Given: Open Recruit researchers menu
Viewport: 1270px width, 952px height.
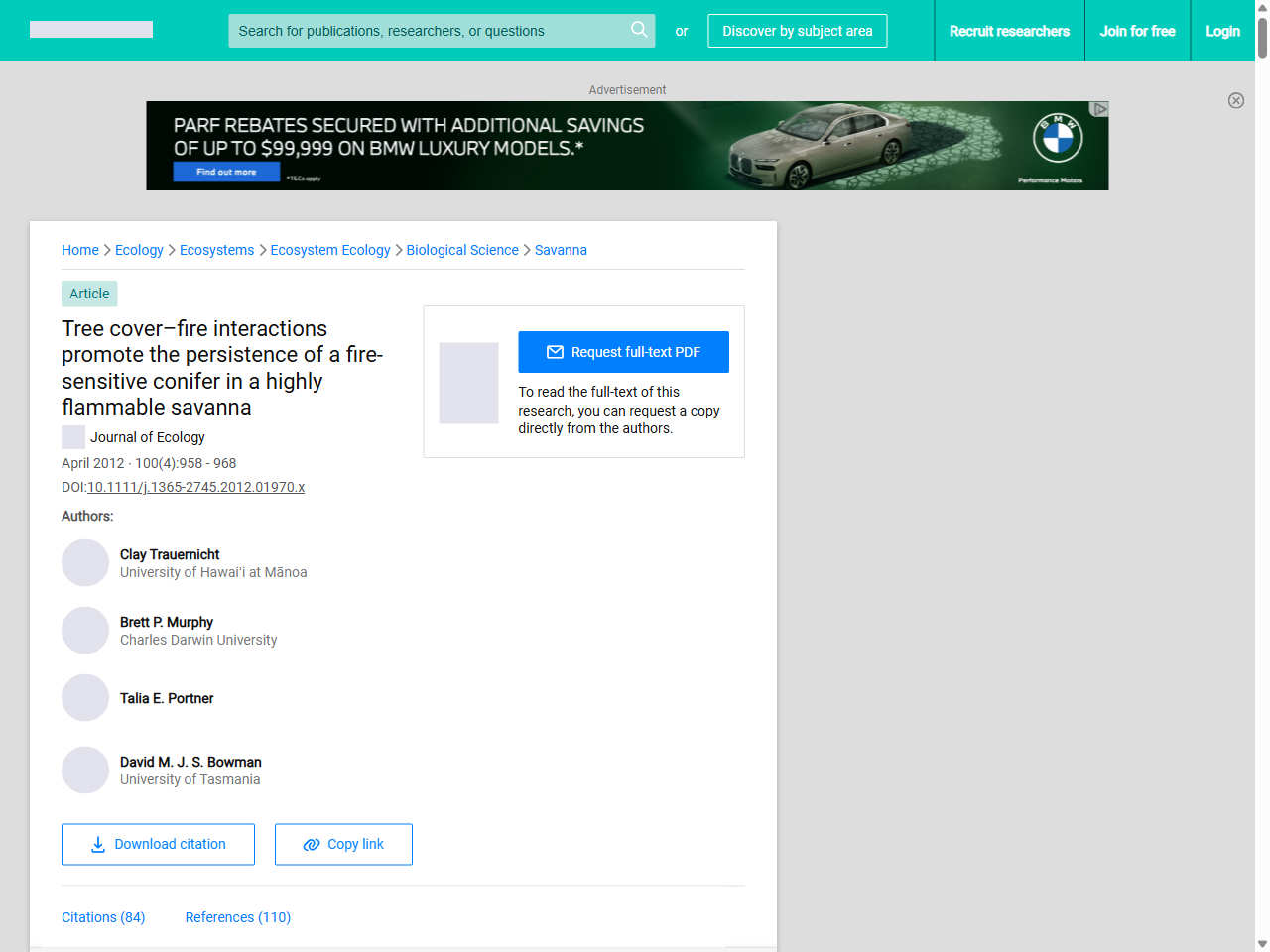Looking at the screenshot, I should 1009,31.
